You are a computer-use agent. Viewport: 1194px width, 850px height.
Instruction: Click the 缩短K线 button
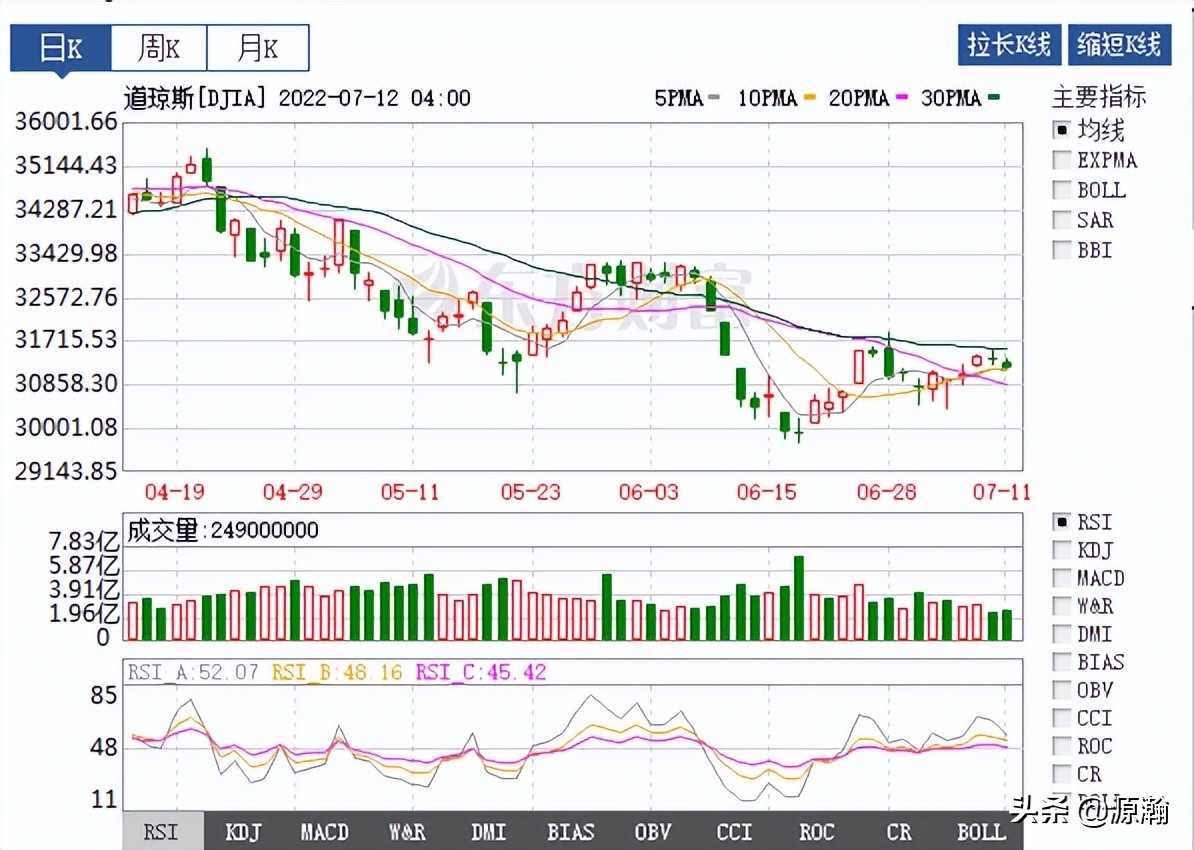tap(1119, 44)
